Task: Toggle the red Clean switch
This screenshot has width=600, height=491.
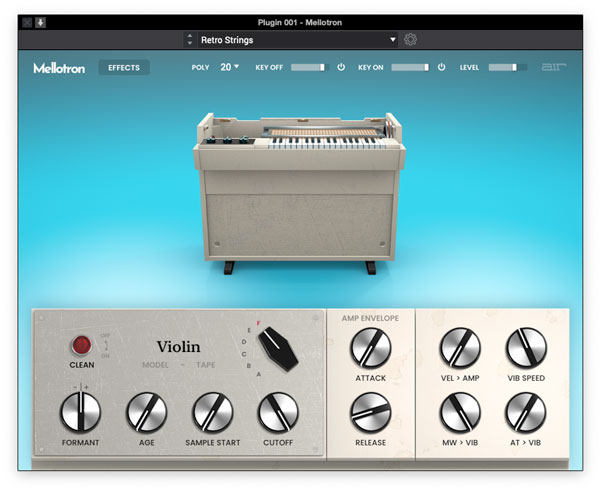Action: click(81, 346)
